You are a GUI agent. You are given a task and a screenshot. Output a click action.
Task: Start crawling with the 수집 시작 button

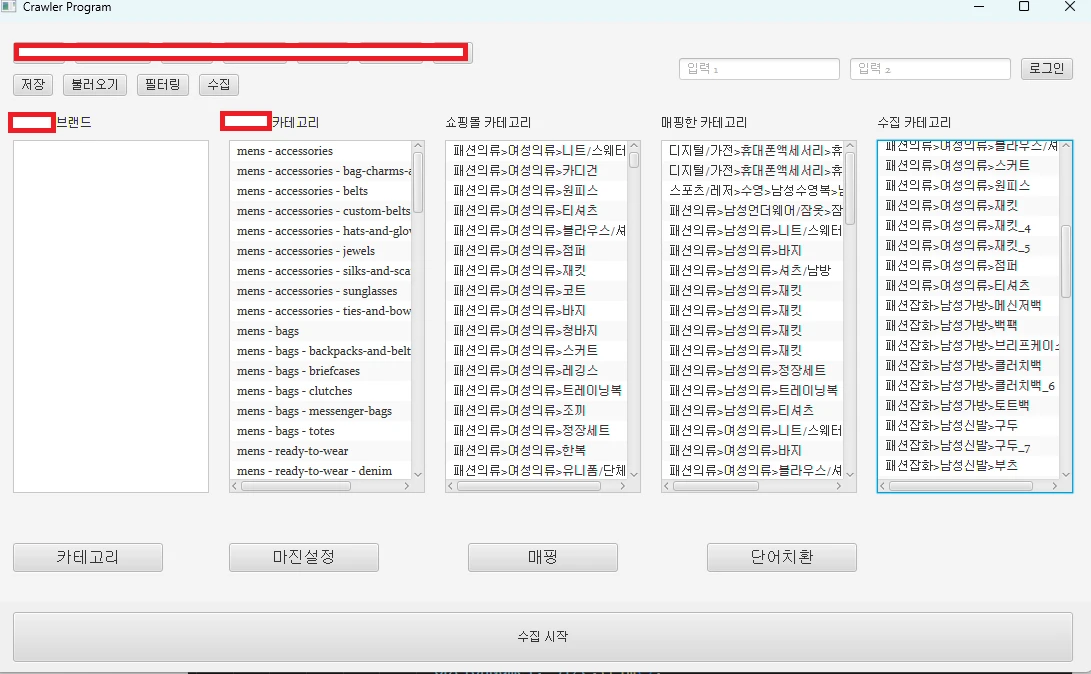pos(545,636)
